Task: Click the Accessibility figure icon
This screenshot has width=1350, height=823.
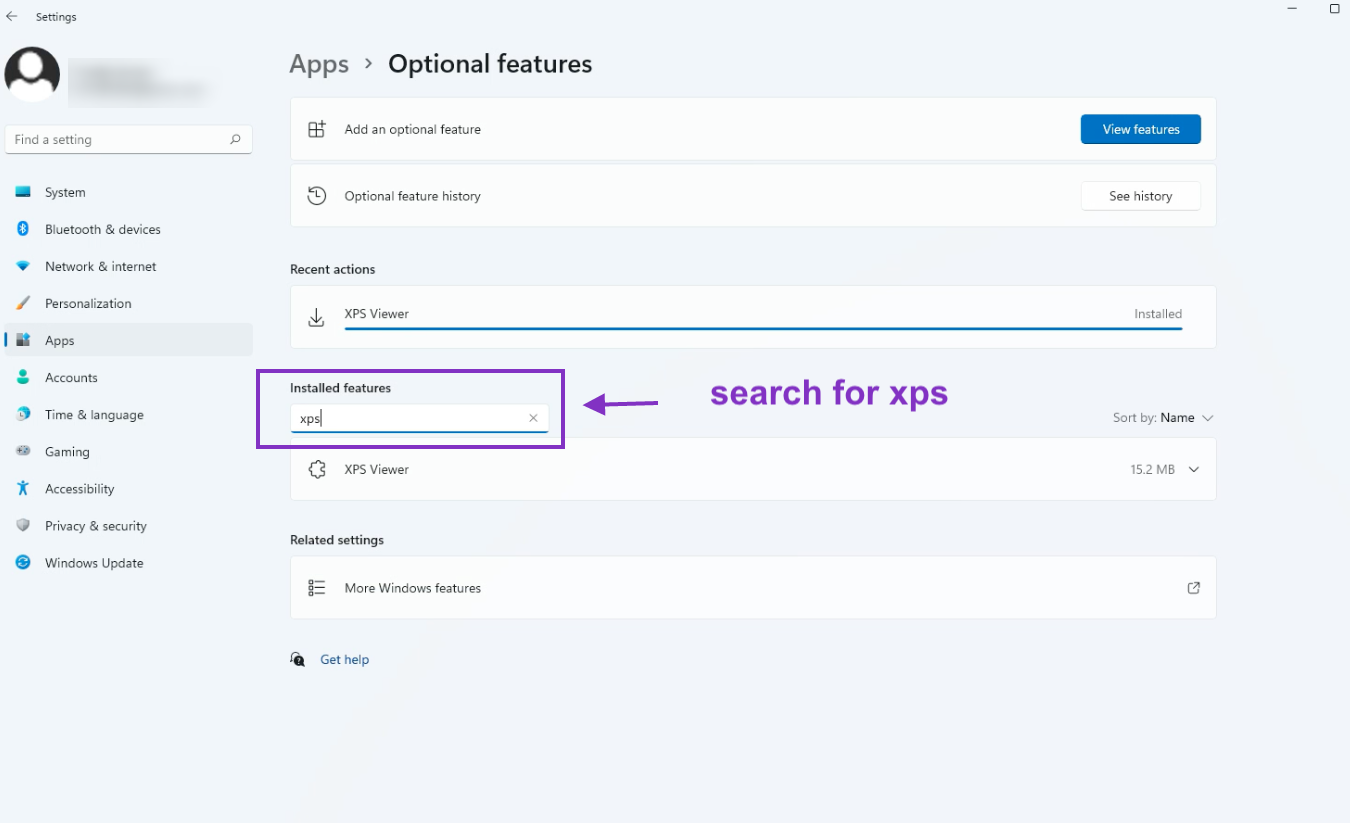Action: [x=23, y=488]
